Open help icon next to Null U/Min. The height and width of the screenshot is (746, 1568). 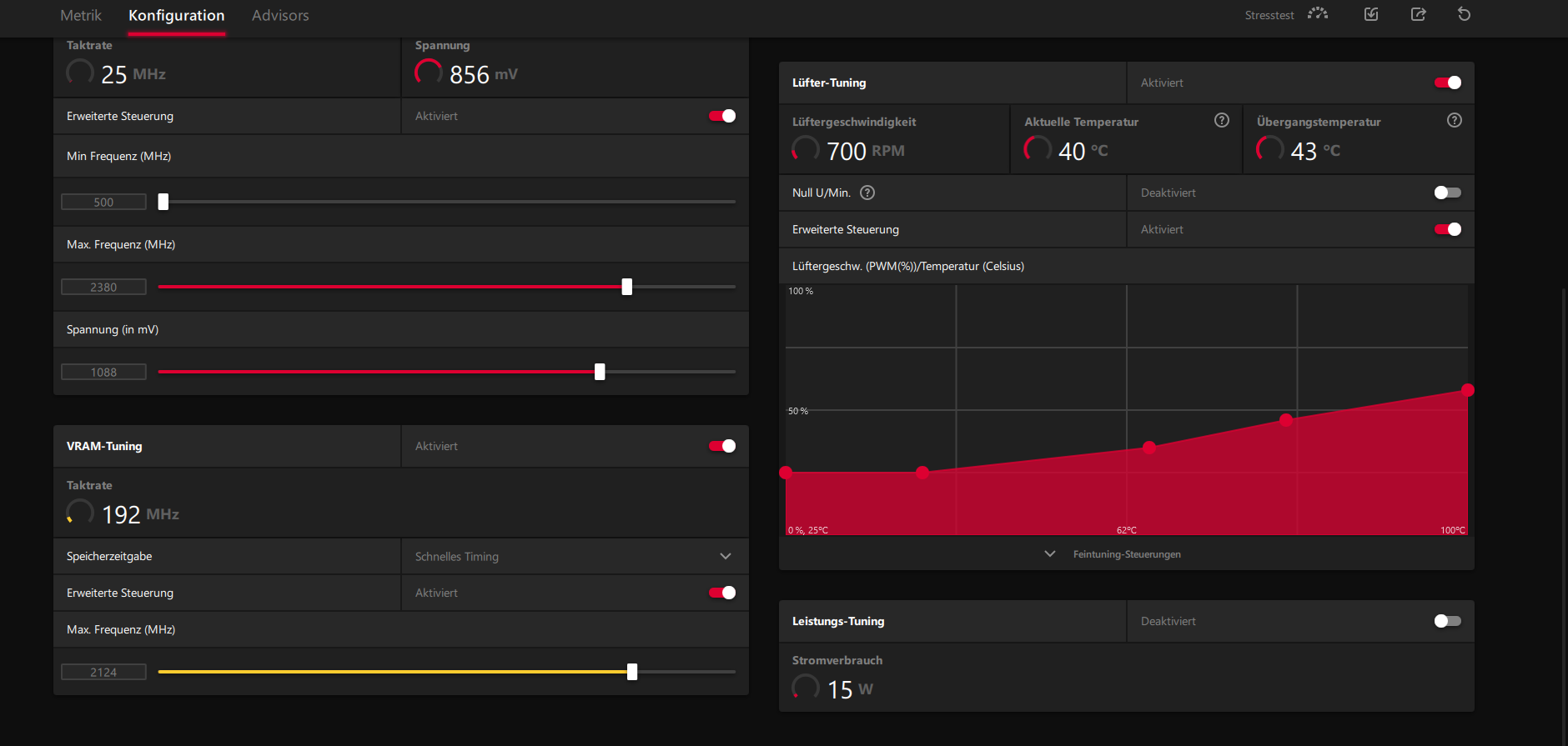point(867,193)
